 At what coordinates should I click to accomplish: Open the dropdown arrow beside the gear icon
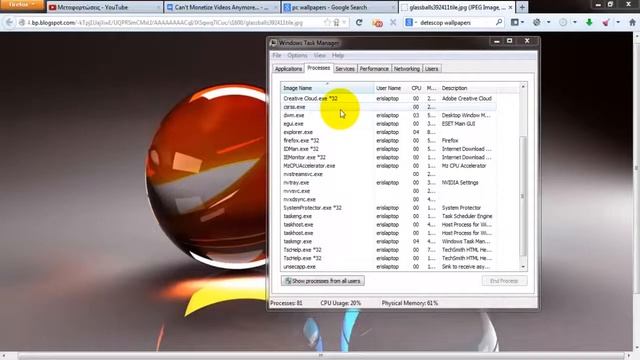pos(548,23)
